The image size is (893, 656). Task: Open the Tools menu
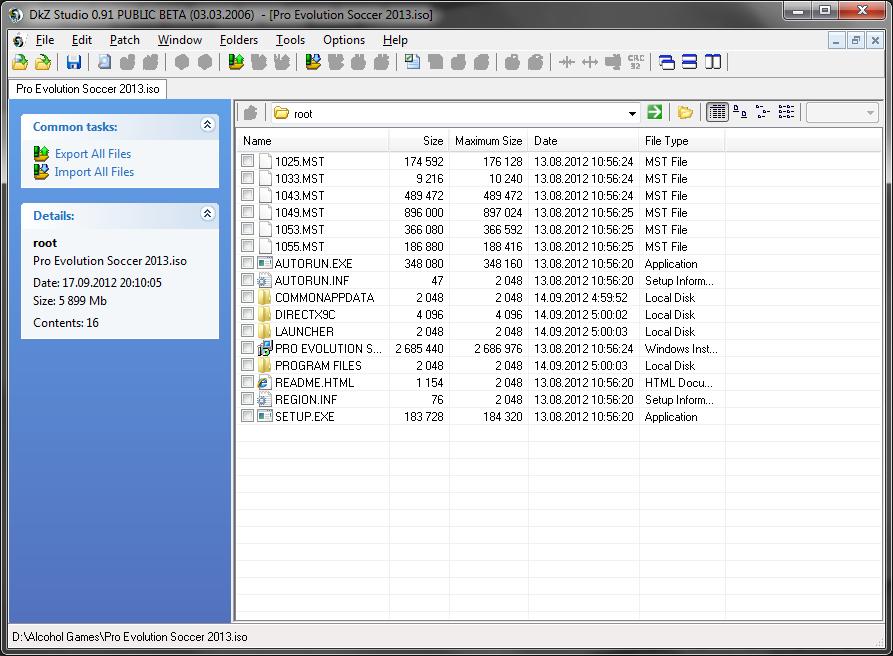[290, 40]
